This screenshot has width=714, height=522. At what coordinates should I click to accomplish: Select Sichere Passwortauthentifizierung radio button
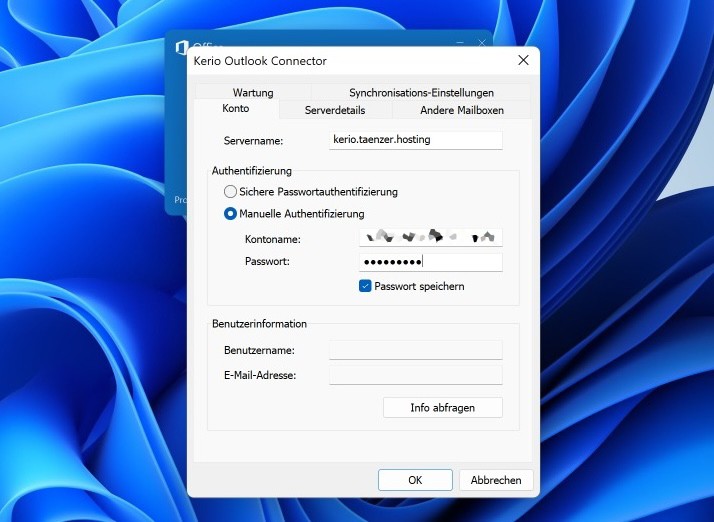tap(230, 192)
